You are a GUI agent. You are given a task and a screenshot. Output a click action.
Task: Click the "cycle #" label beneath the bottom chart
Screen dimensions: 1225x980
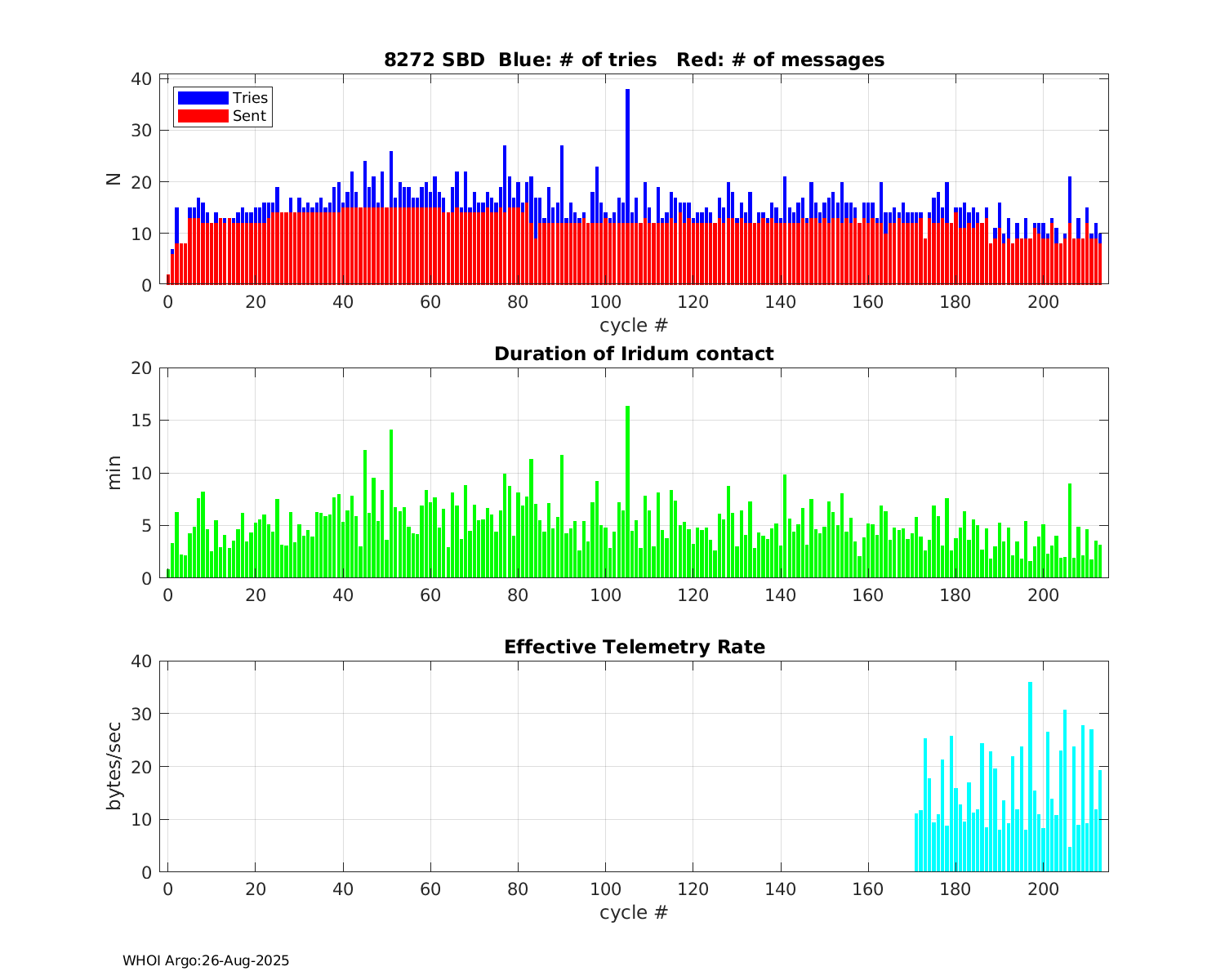click(634, 912)
